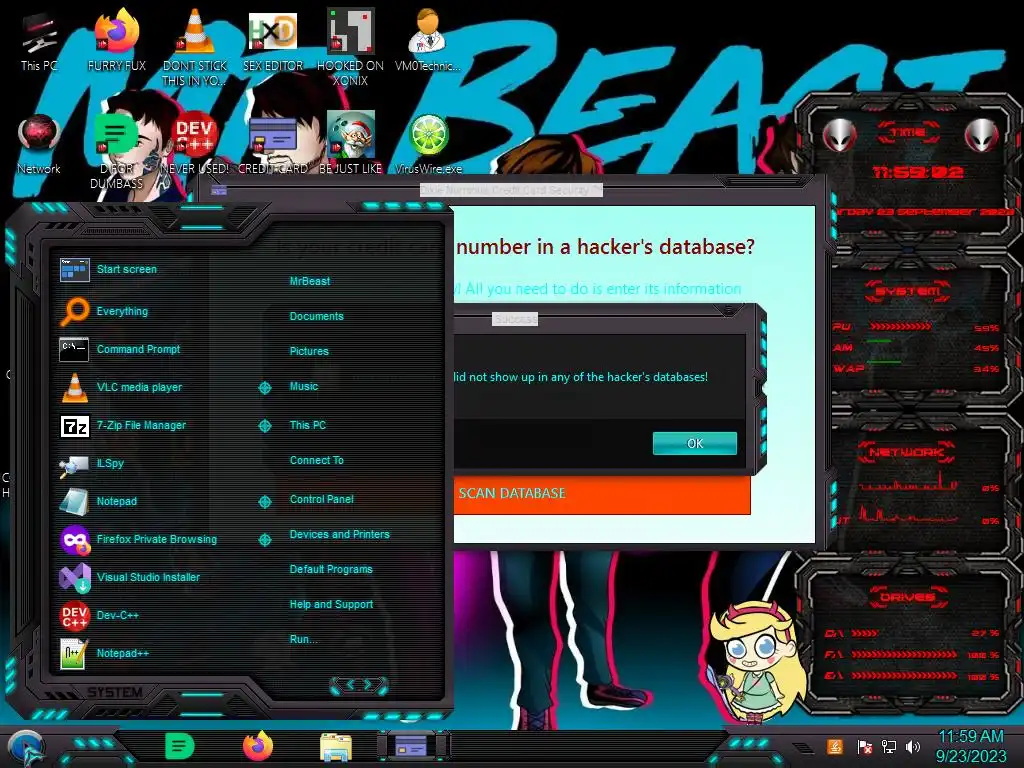
Task: Click the left alien head on the TIME gadget
Action: [x=840, y=136]
